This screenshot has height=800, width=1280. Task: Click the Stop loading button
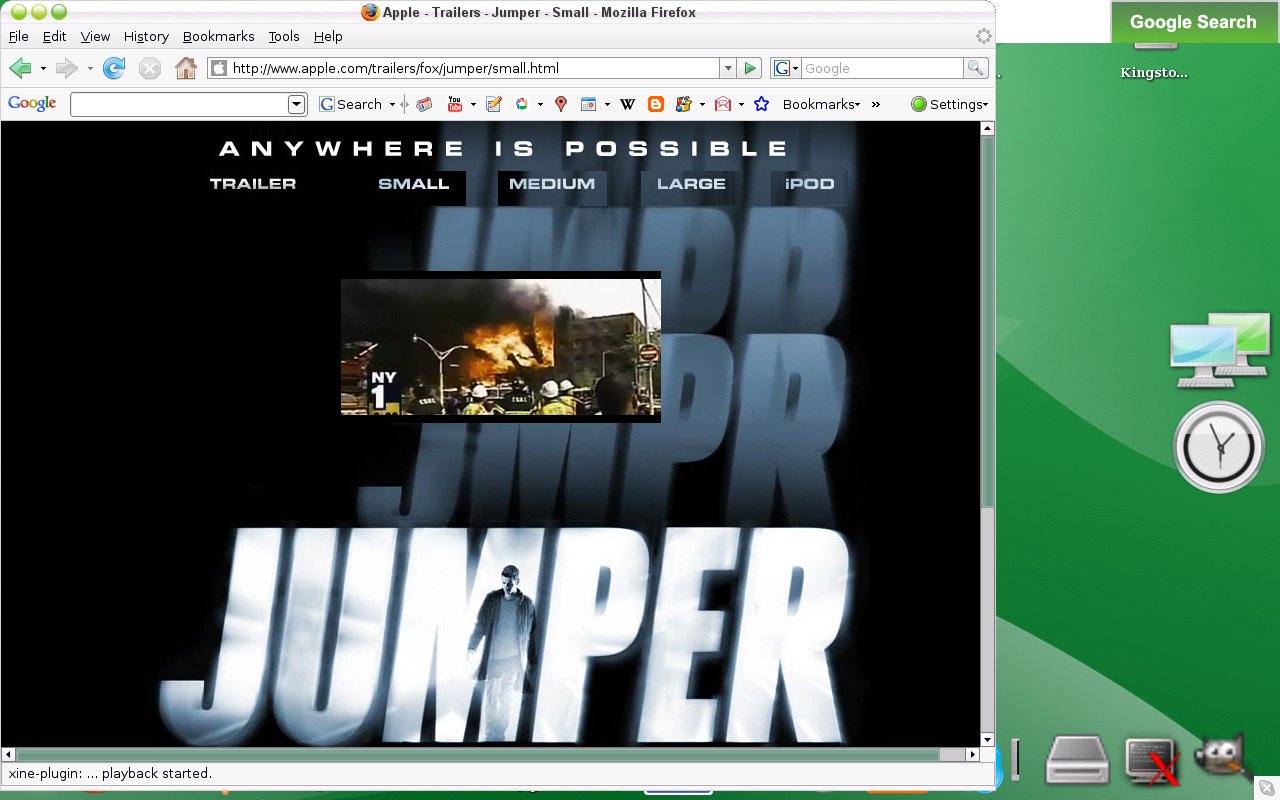150,68
